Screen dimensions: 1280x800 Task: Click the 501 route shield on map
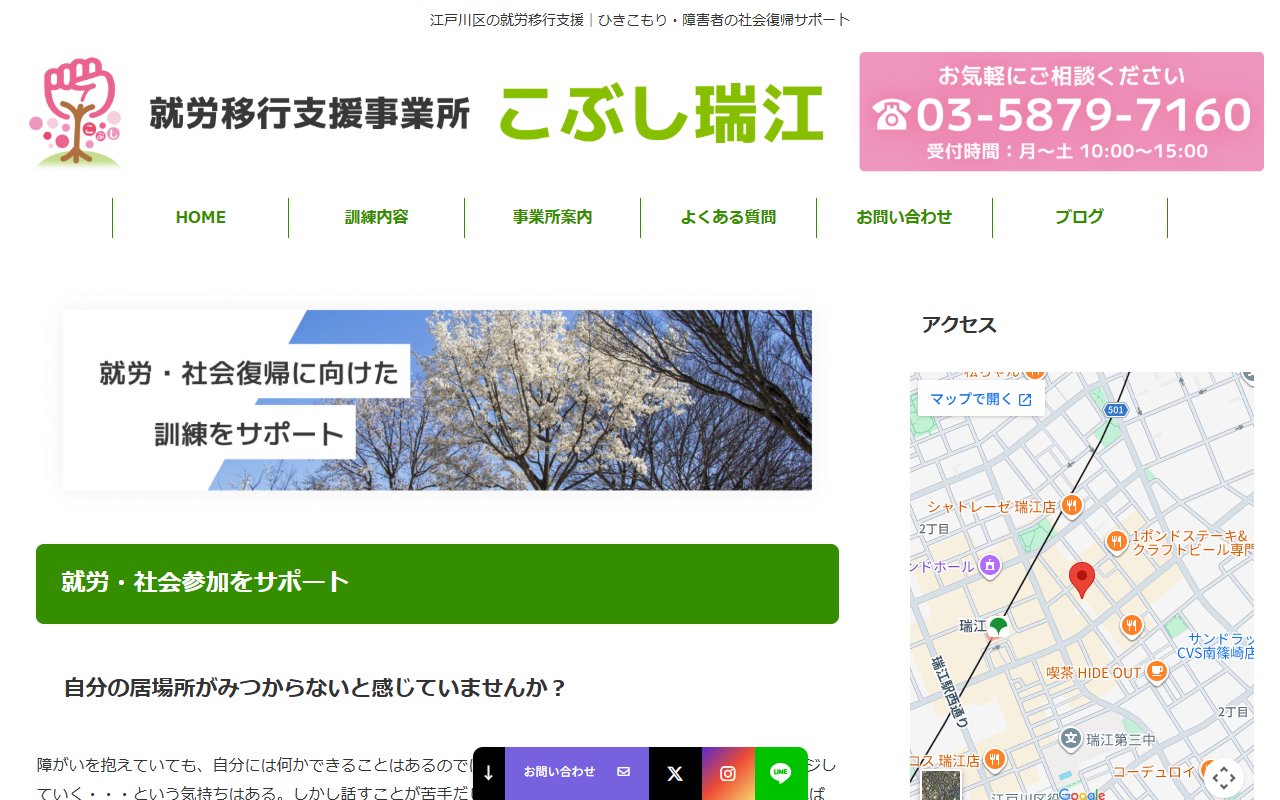1116,410
